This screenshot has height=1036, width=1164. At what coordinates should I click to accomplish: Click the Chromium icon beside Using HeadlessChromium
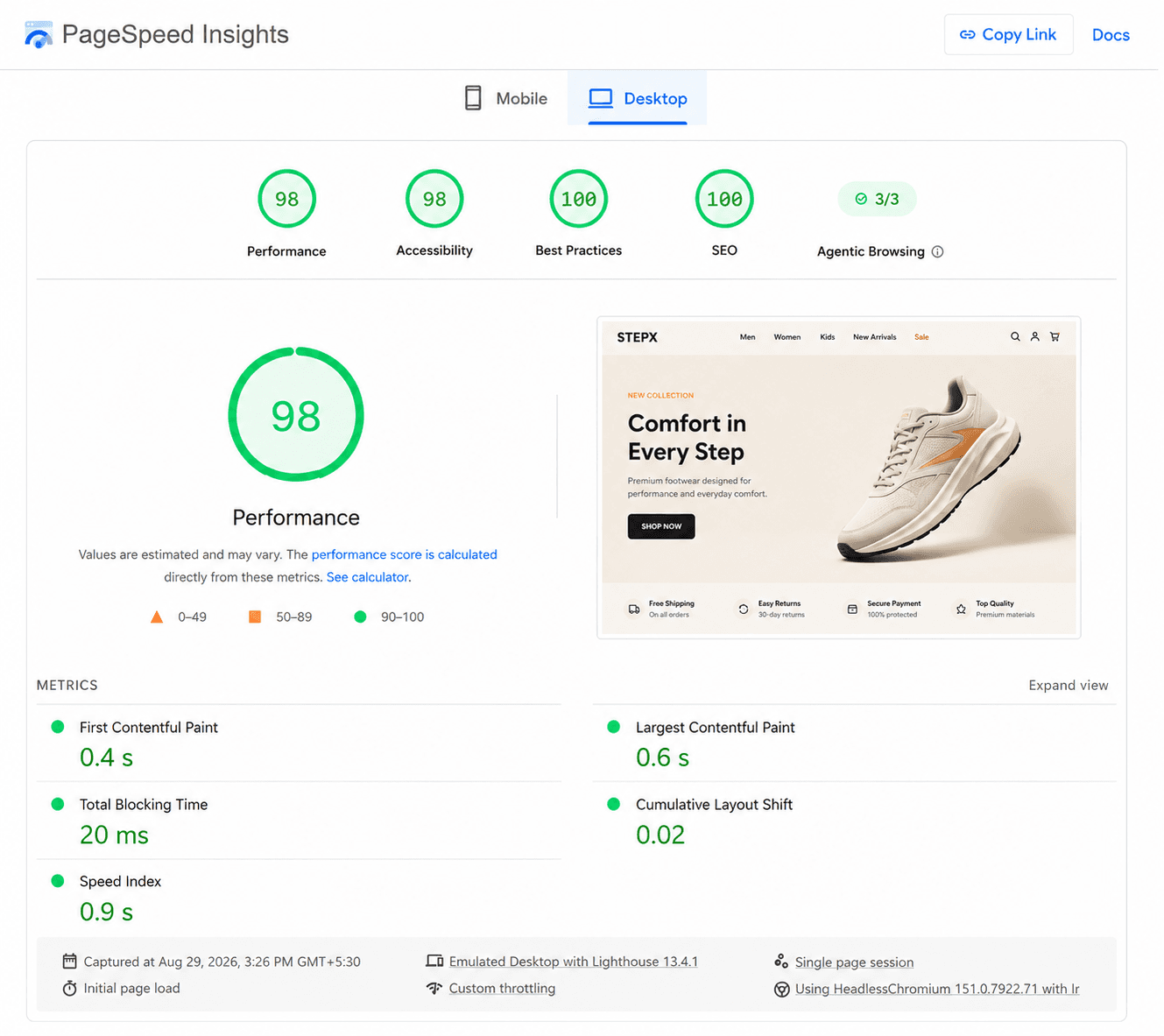pyautogui.click(x=782, y=989)
